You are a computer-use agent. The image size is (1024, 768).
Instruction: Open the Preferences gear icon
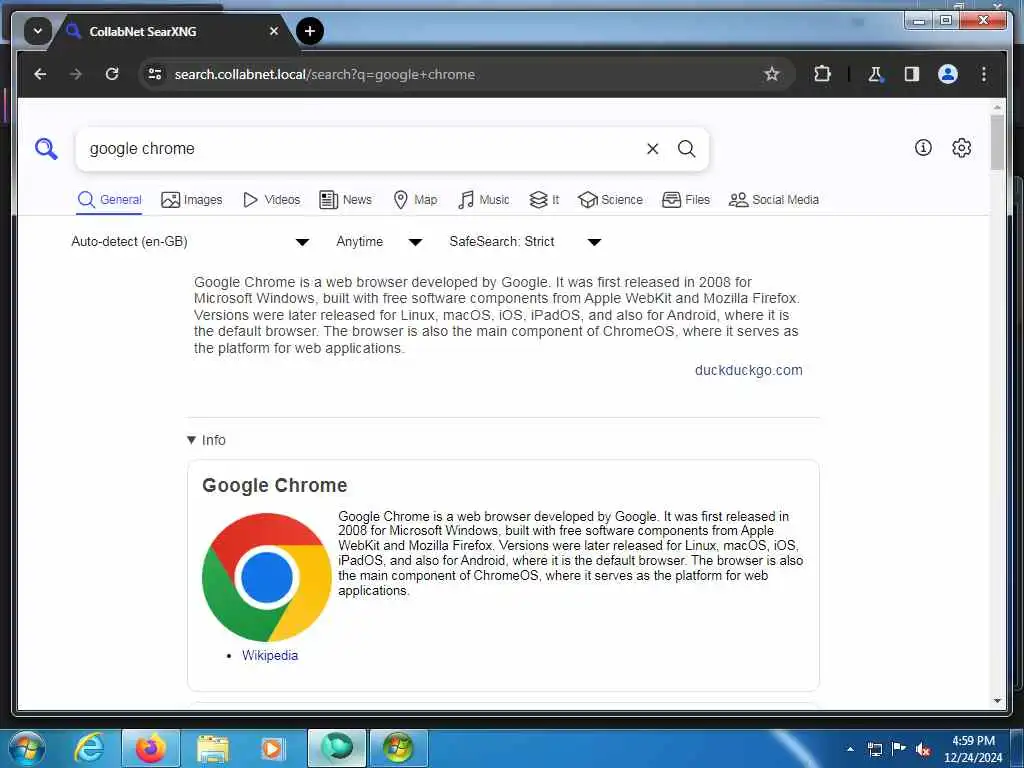click(961, 148)
